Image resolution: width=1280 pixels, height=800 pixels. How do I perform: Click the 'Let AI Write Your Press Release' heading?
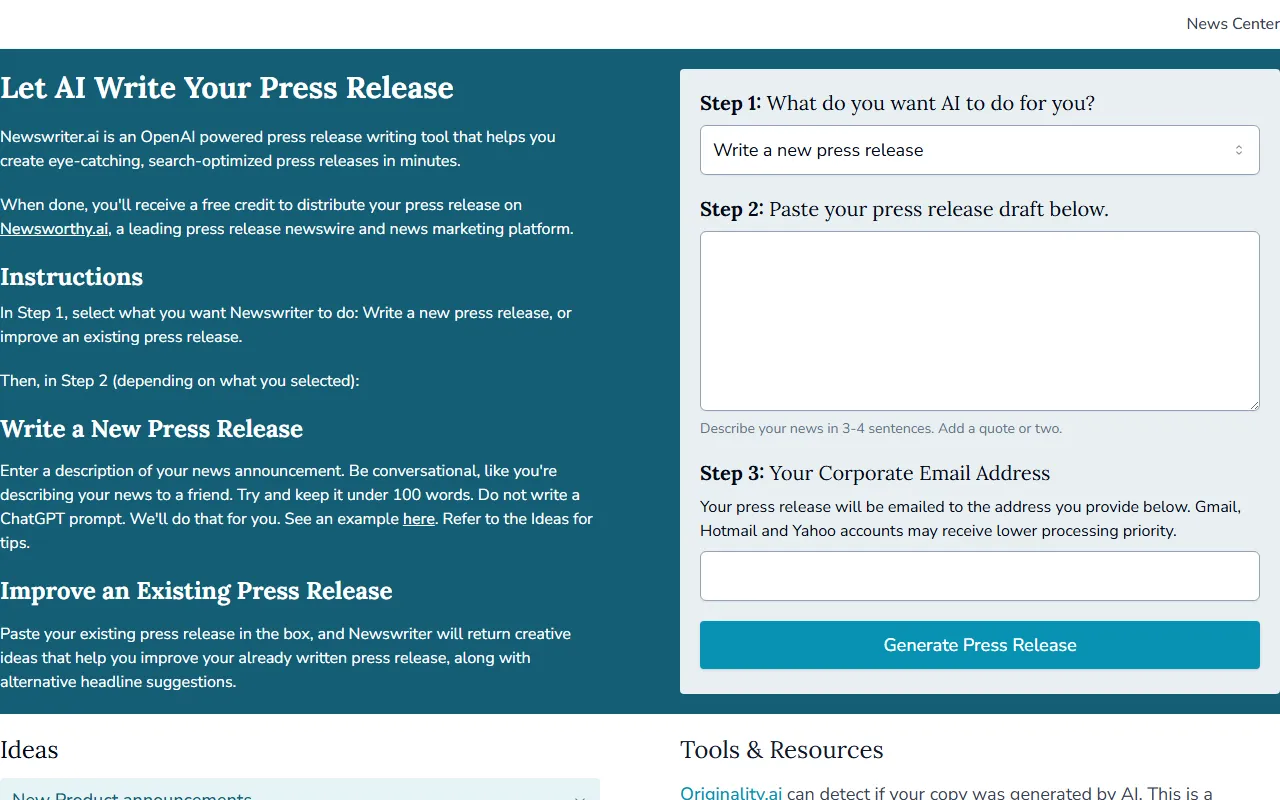coord(227,88)
